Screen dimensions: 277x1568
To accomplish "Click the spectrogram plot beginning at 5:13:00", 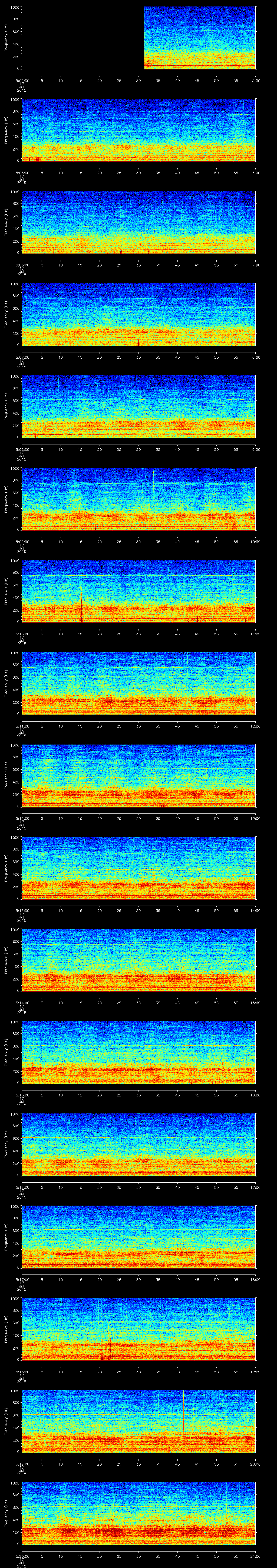I will pyautogui.click(x=139, y=868).
